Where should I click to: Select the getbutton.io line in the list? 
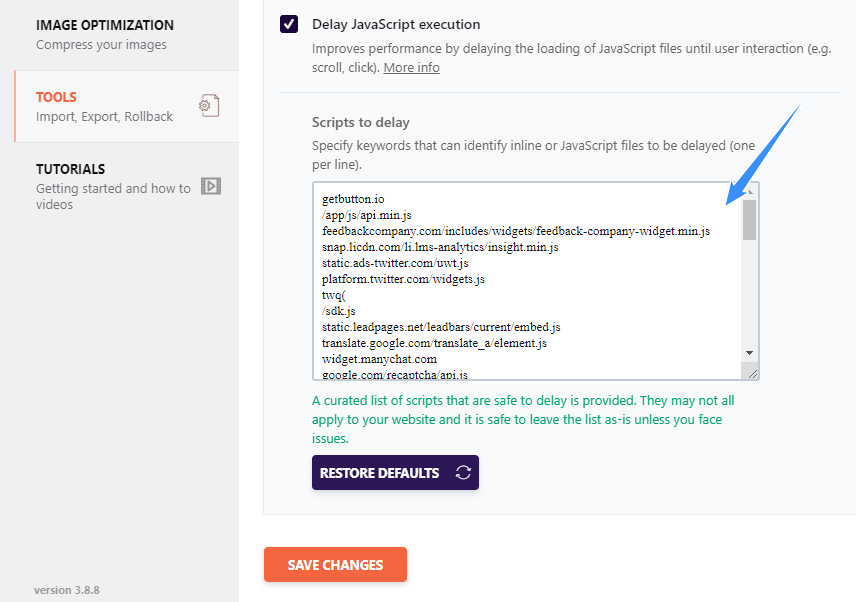[352, 198]
